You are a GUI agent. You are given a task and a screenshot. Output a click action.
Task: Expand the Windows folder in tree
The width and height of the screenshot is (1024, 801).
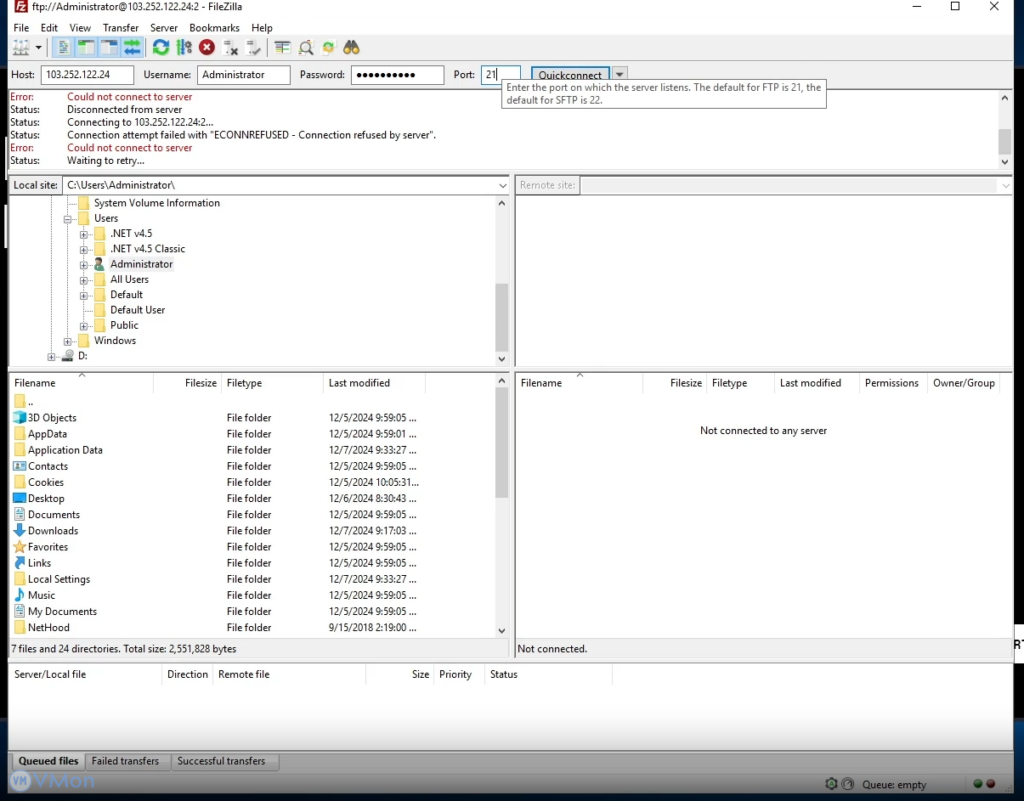(68, 341)
